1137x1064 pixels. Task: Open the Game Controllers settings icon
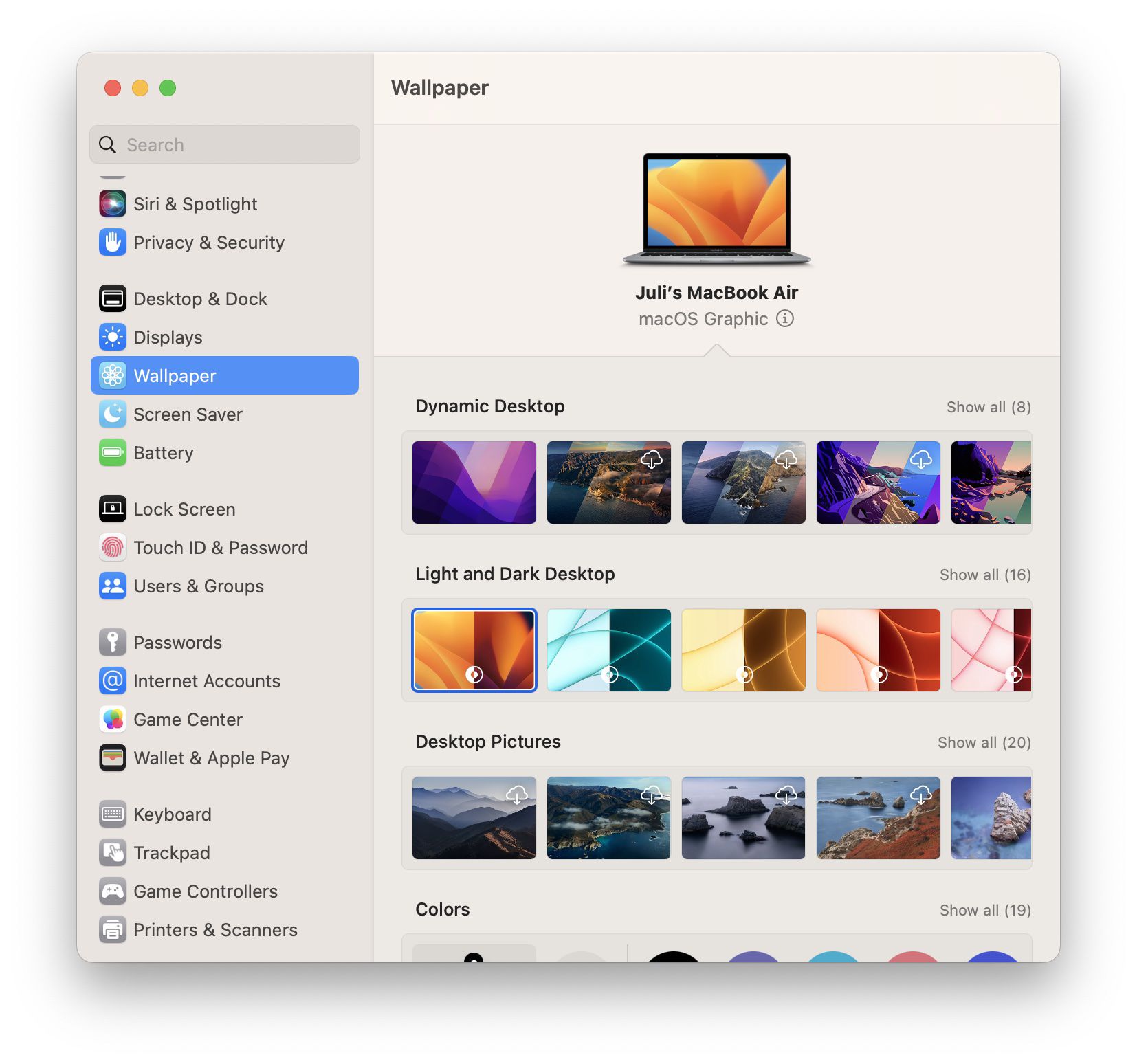pos(112,891)
